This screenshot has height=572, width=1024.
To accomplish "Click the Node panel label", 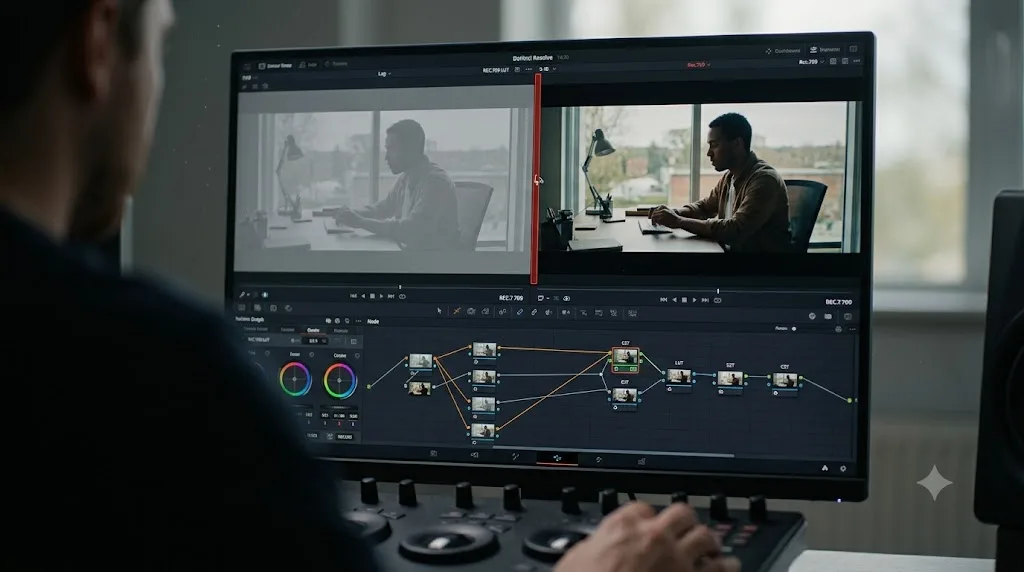I will point(373,321).
